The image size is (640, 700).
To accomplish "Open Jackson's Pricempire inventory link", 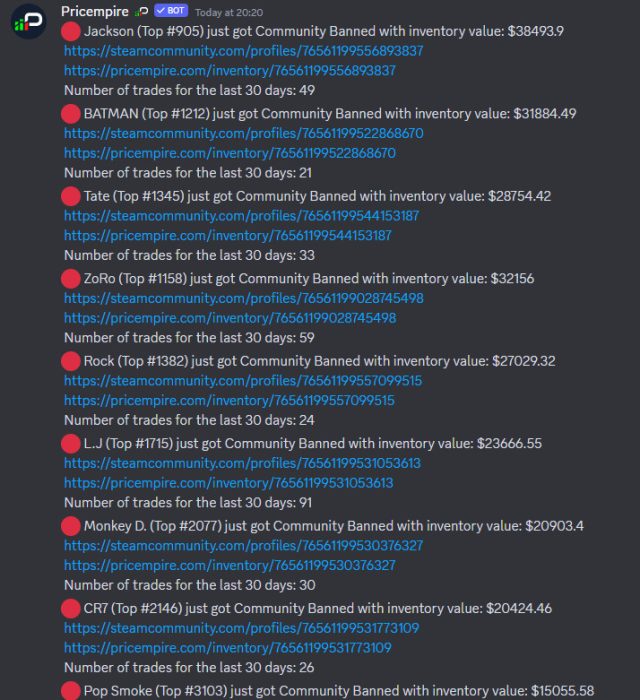I will pyautogui.click(x=229, y=71).
